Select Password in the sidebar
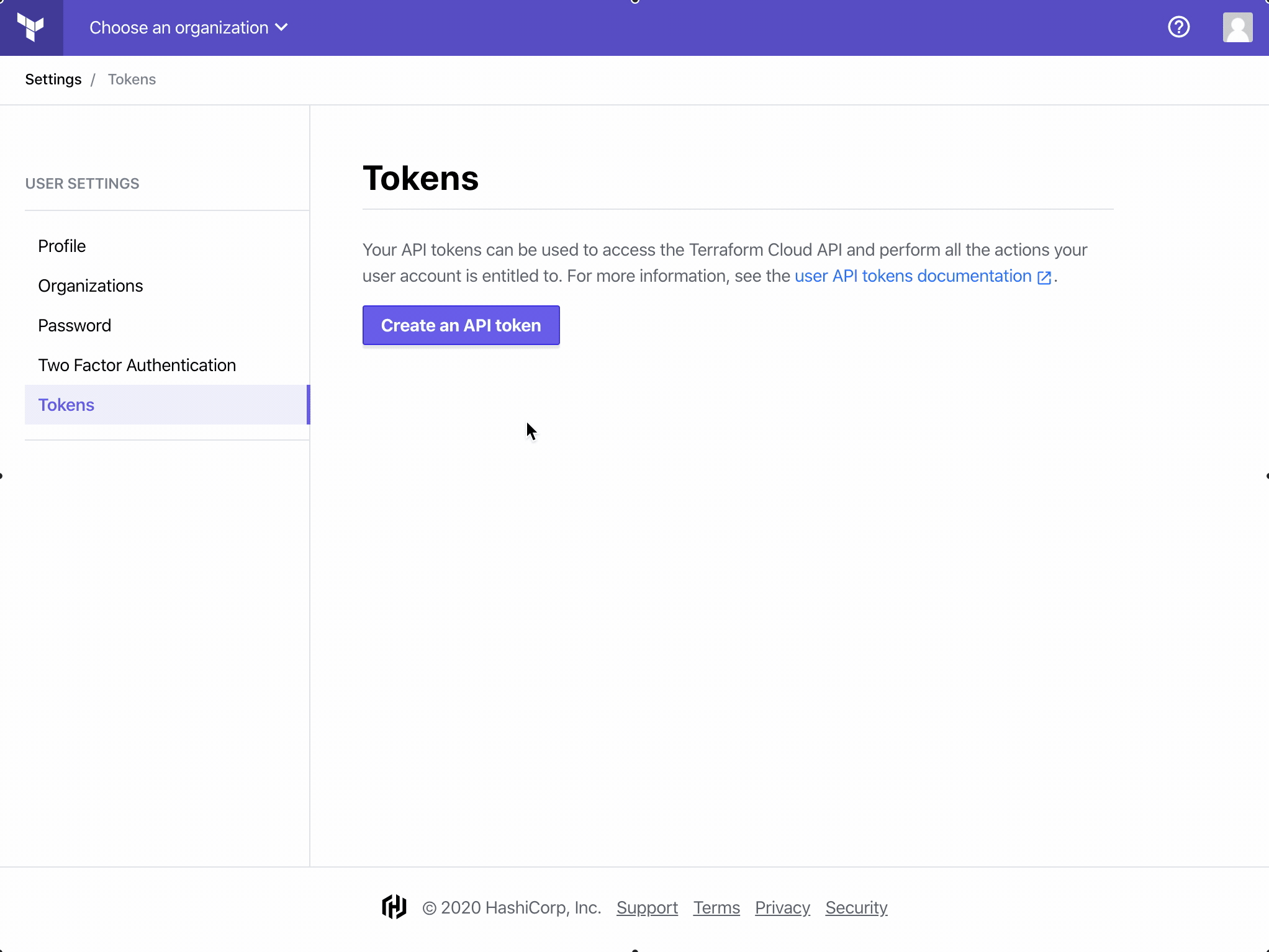The height and width of the screenshot is (952, 1269). (75, 325)
